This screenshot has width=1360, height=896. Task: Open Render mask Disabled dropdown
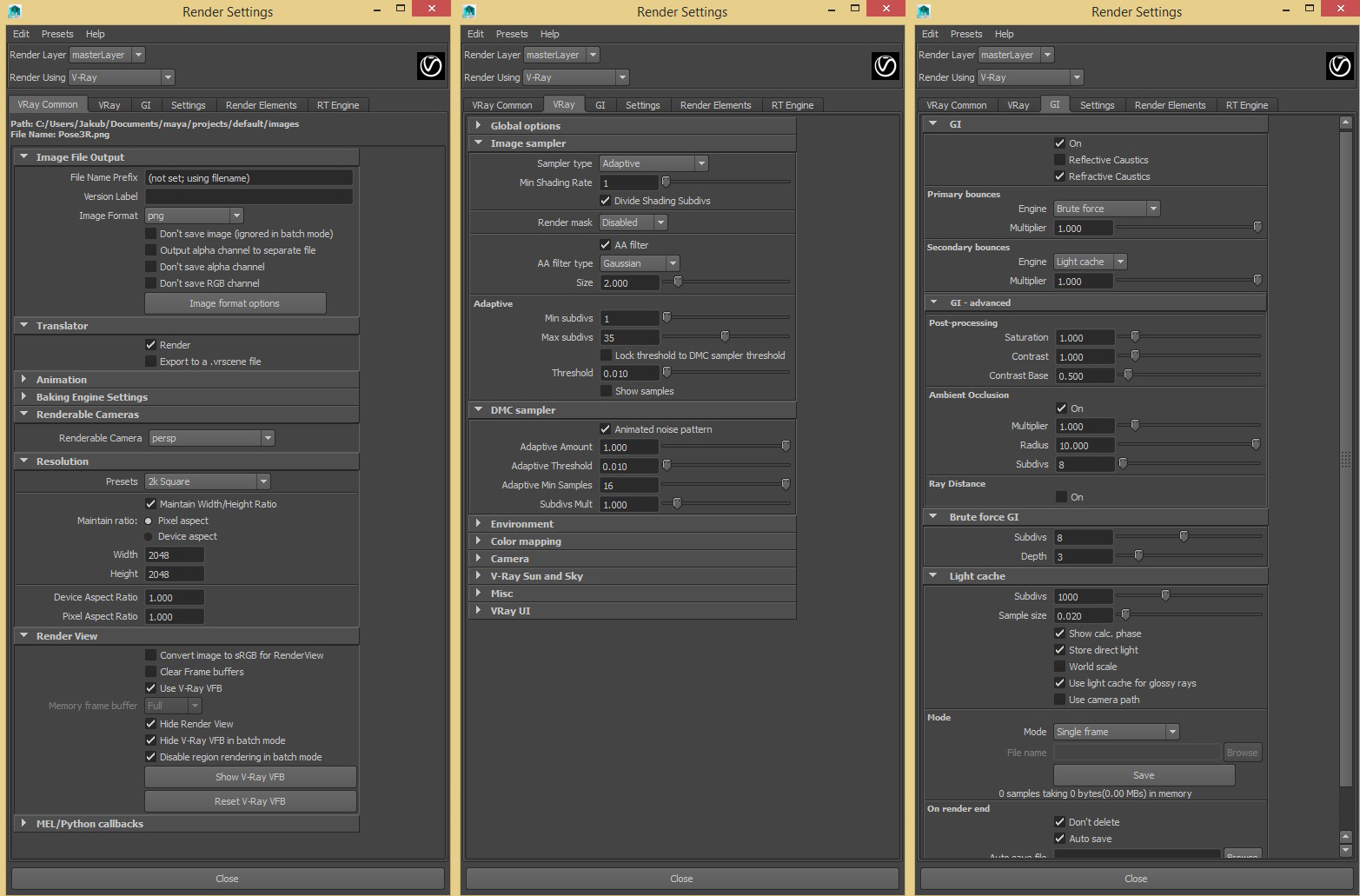coord(634,222)
